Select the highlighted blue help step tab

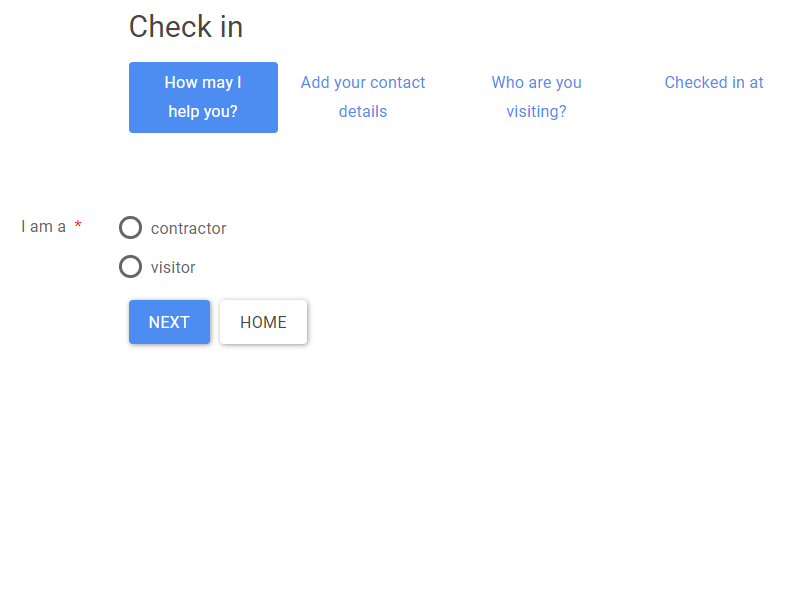[x=203, y=97]
